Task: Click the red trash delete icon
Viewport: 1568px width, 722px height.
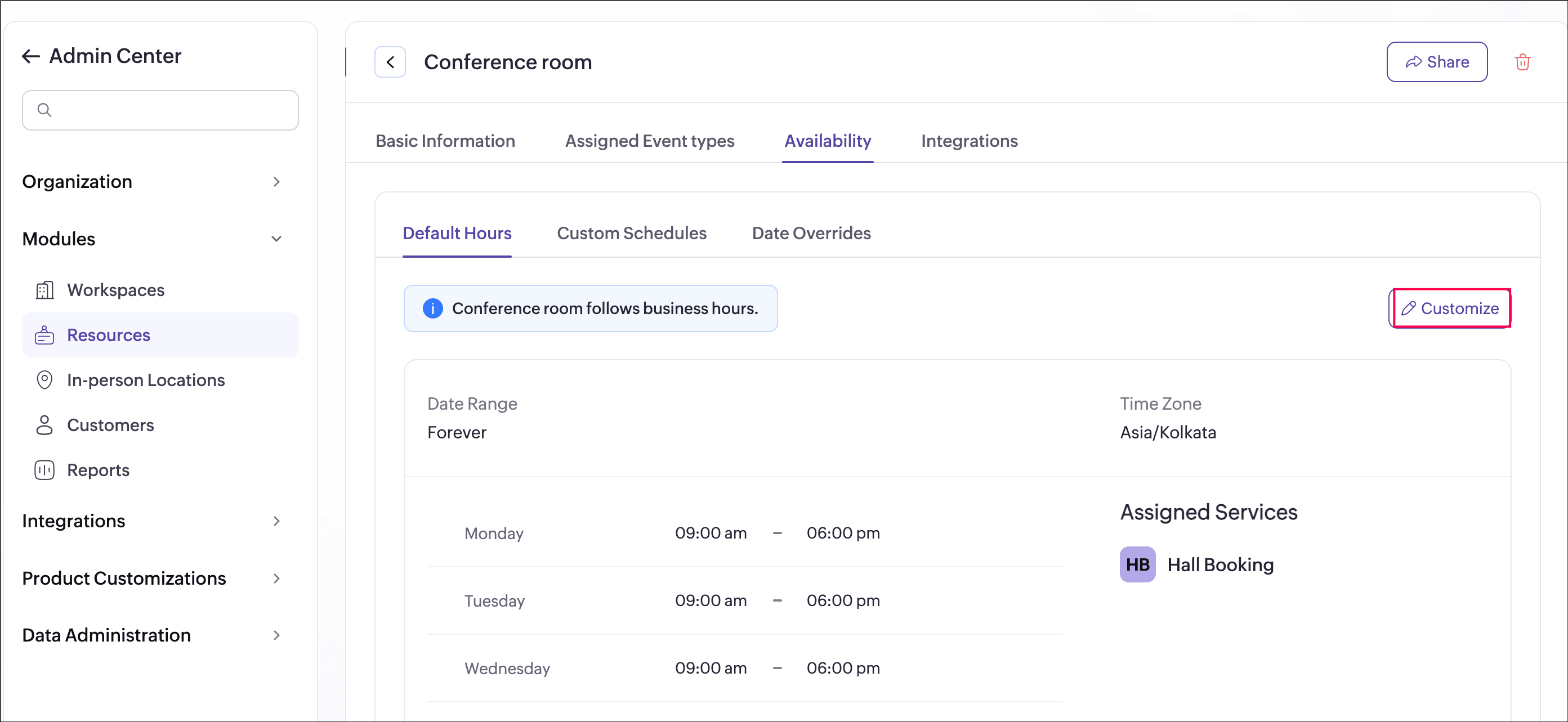Action: [1522, 62]
